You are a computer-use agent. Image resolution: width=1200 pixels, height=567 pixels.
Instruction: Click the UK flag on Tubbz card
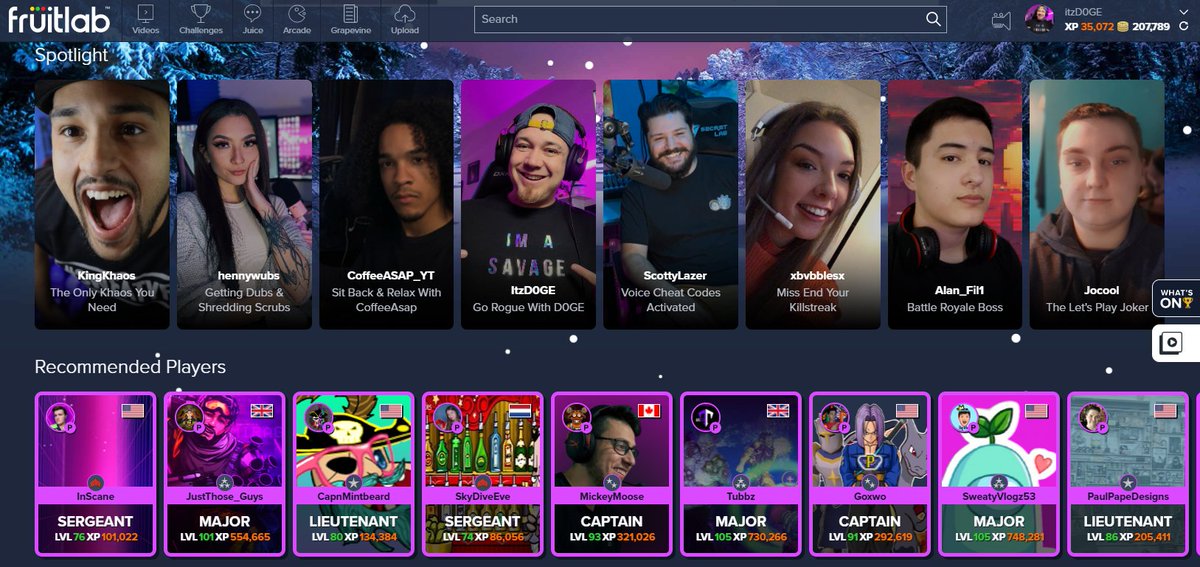coord(778,411)
